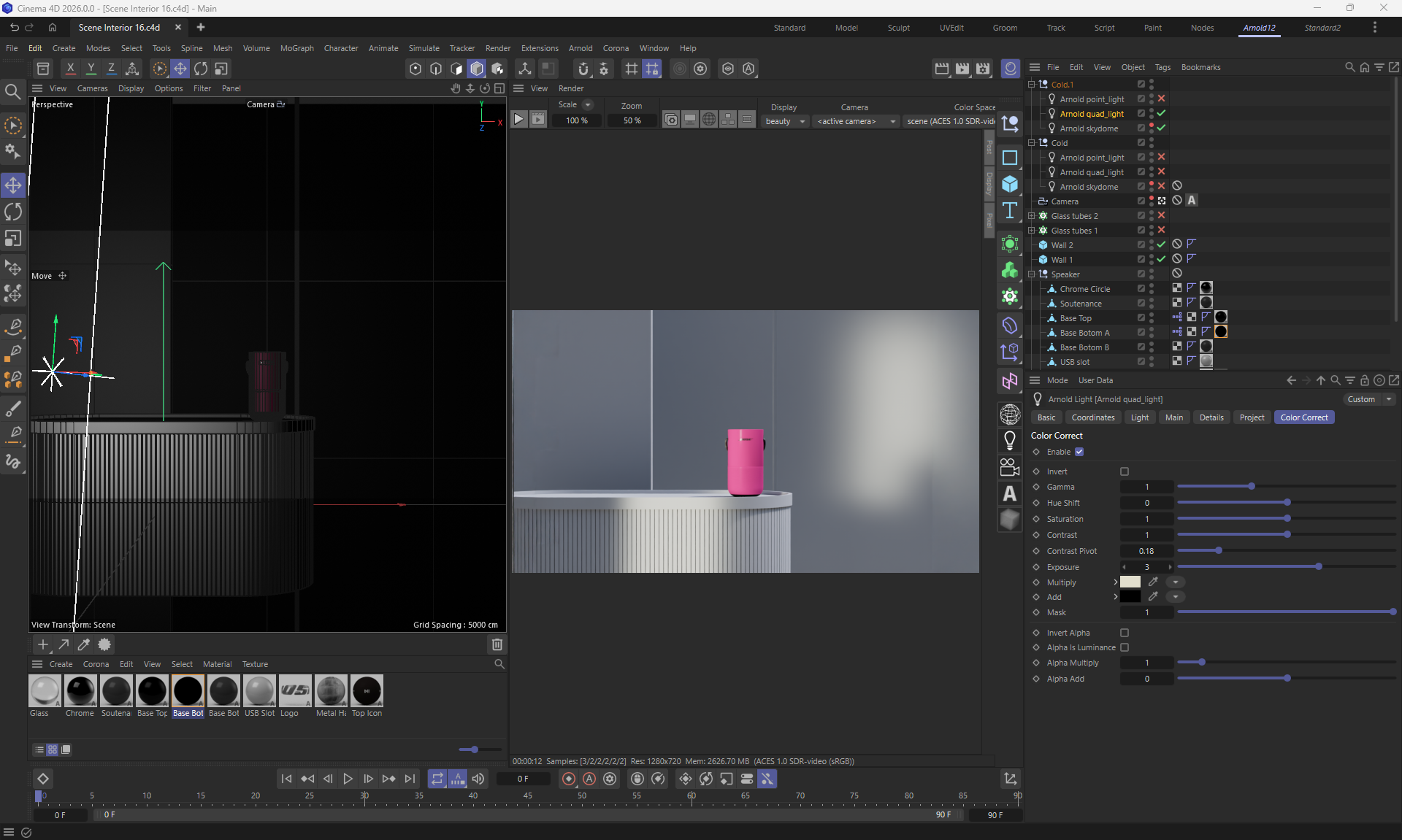Open the active camera dropdown

(x=856, y=121)
